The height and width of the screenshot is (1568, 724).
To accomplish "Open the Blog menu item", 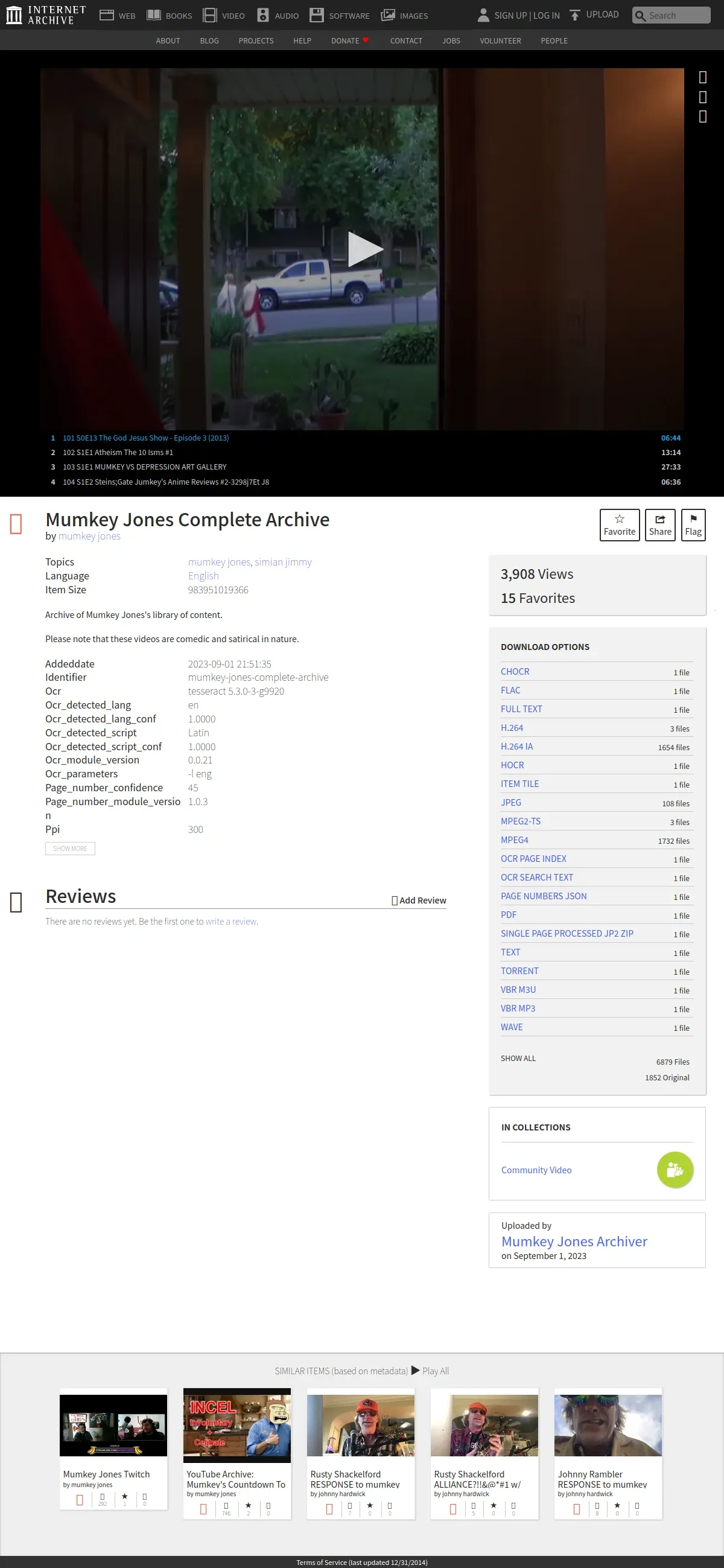I will click(x=209, y=41).
